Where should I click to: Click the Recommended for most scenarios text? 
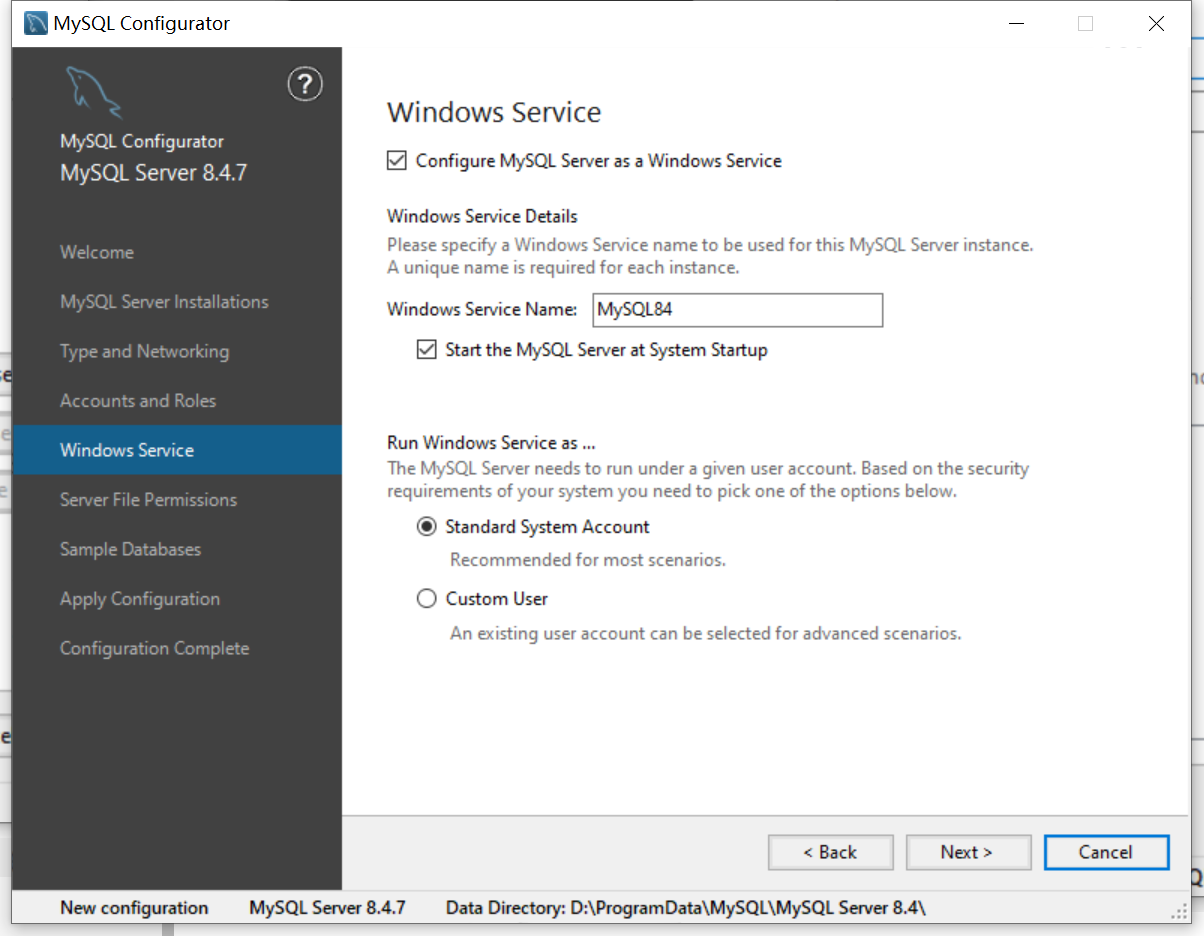coord(588,560)
